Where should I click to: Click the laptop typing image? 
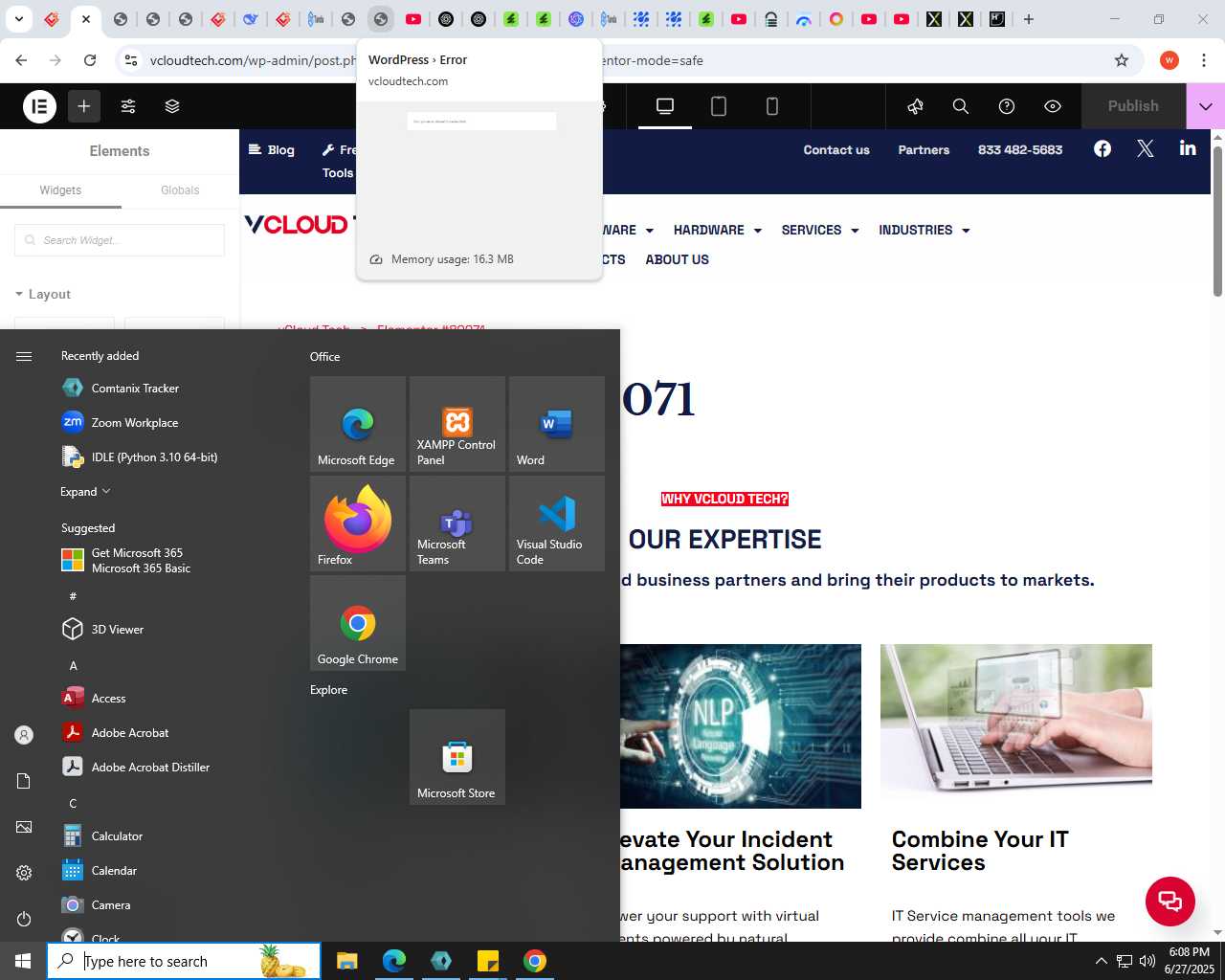(x=1016, y=725)
